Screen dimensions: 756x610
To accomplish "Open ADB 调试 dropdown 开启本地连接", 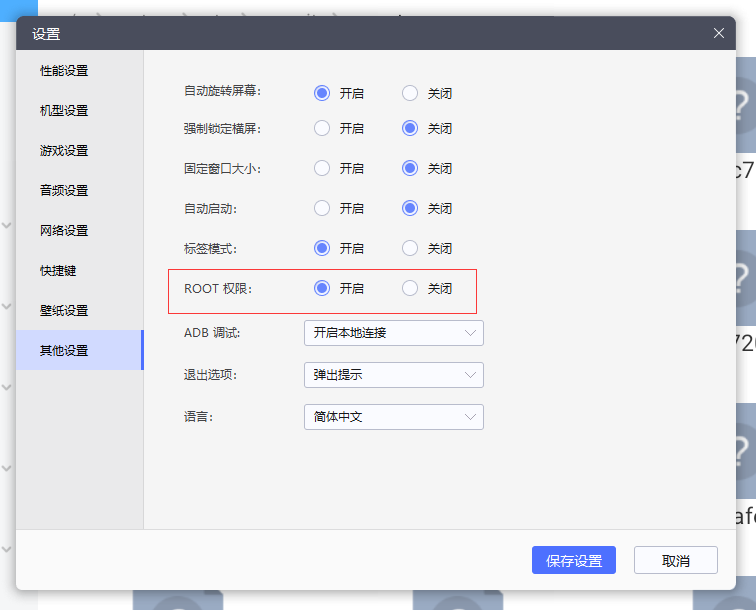I will [x=394, y=333].
